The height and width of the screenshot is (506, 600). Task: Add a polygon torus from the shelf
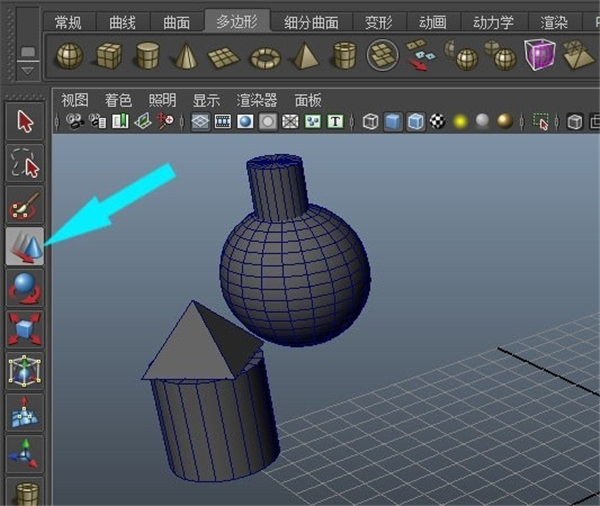tap(264, 56)
